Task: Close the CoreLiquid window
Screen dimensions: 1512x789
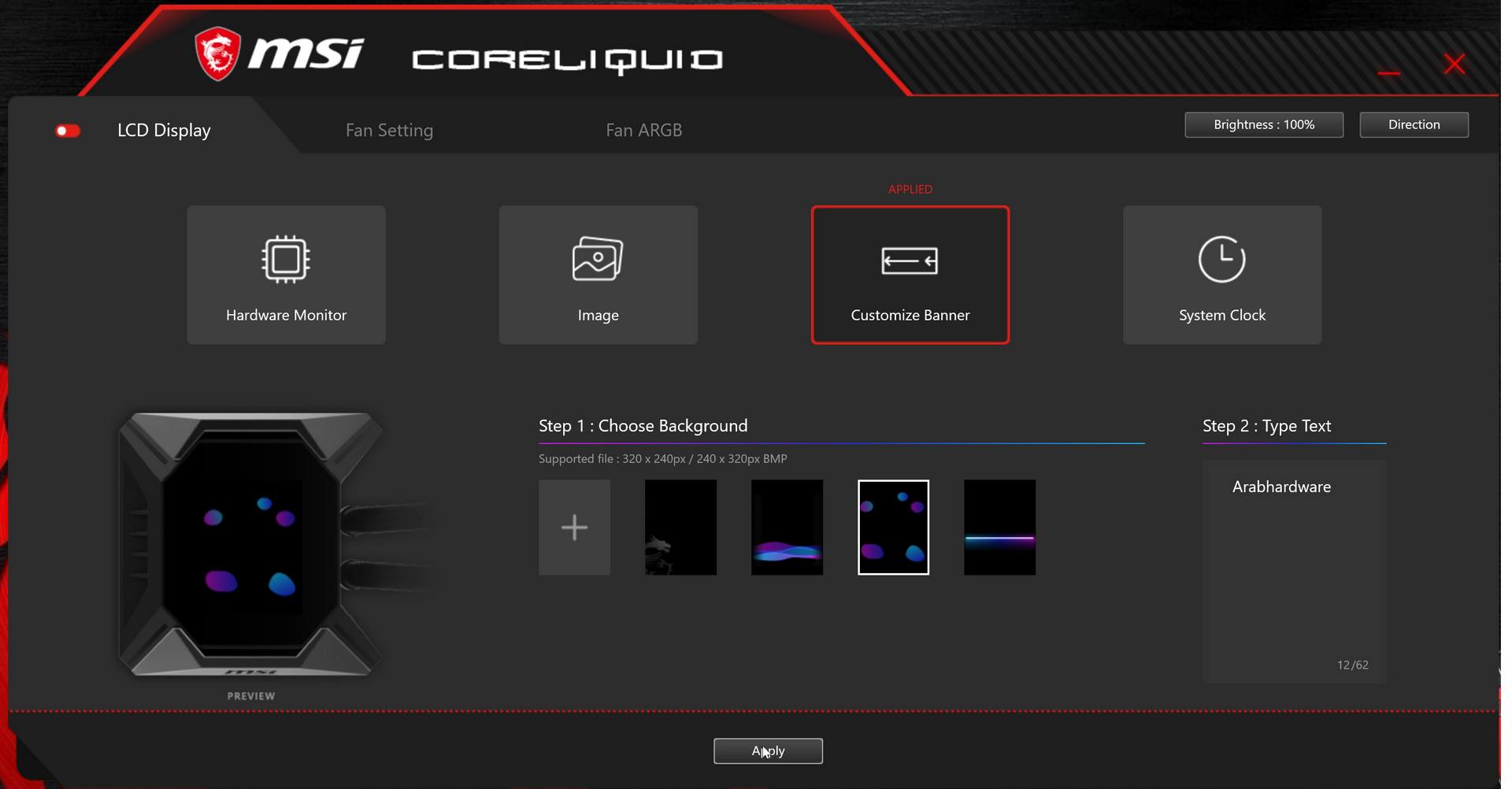Action: pos(1455,64)
